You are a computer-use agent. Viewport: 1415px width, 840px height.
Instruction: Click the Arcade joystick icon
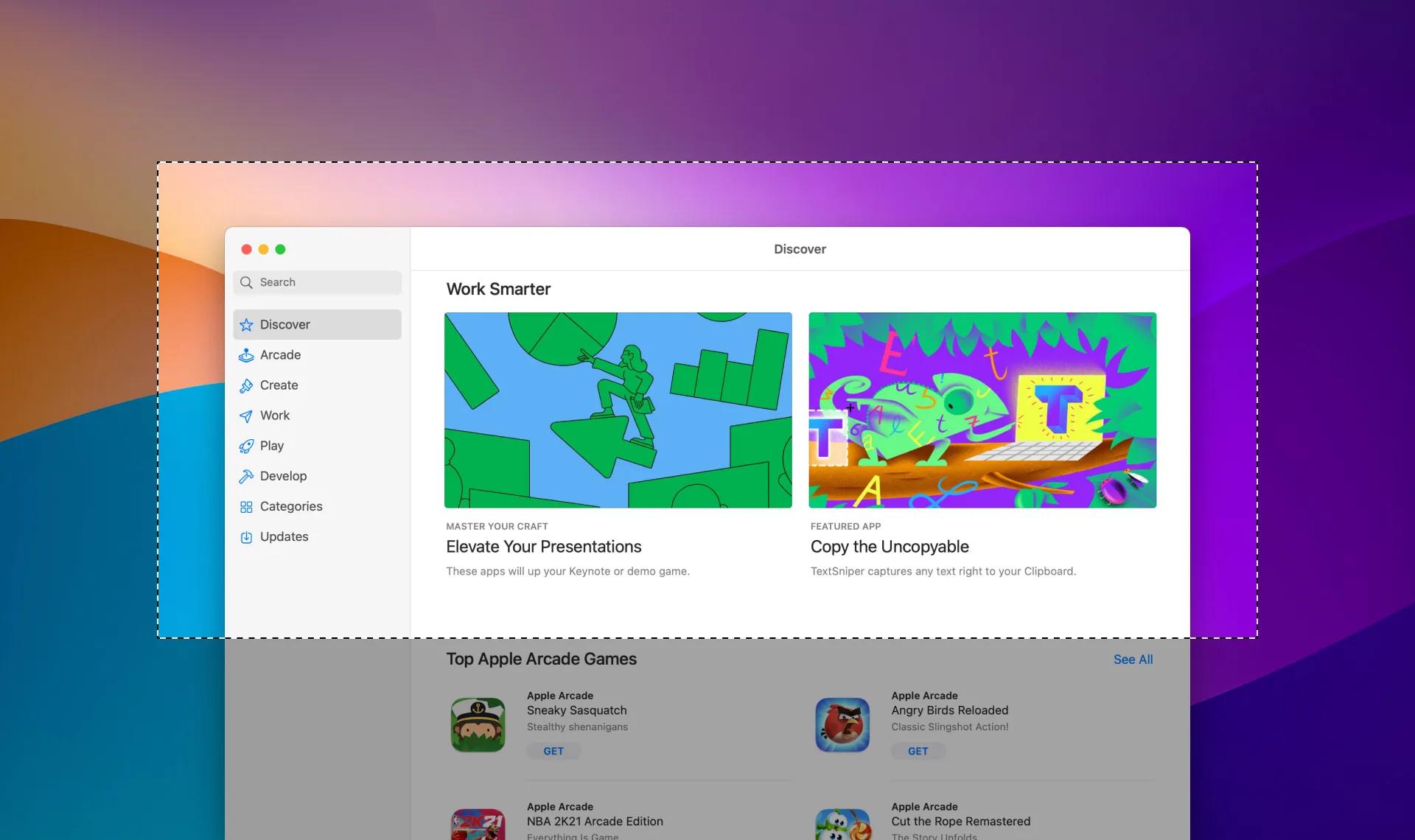pos(246,355)
